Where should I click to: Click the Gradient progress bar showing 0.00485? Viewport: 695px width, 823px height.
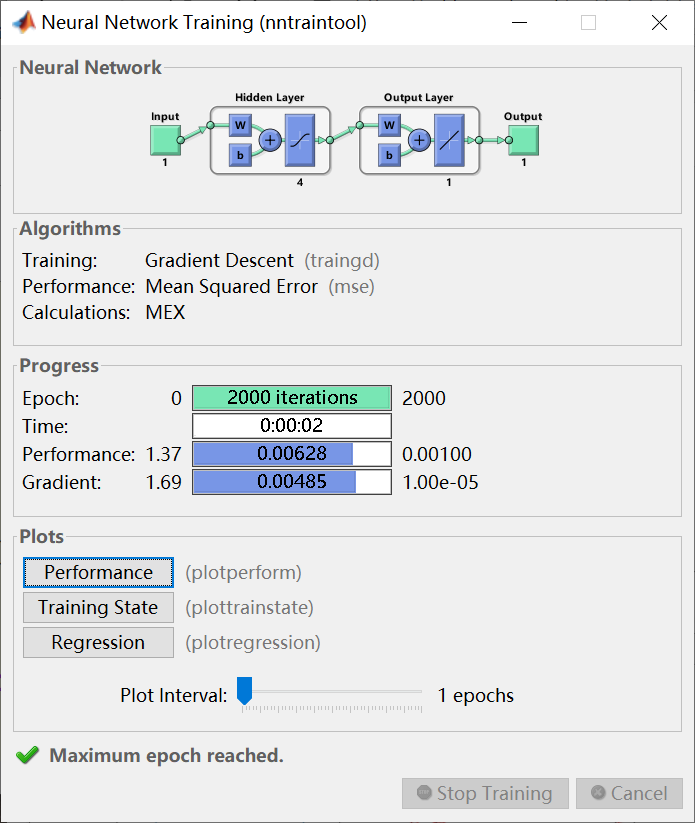coord(291,482)
